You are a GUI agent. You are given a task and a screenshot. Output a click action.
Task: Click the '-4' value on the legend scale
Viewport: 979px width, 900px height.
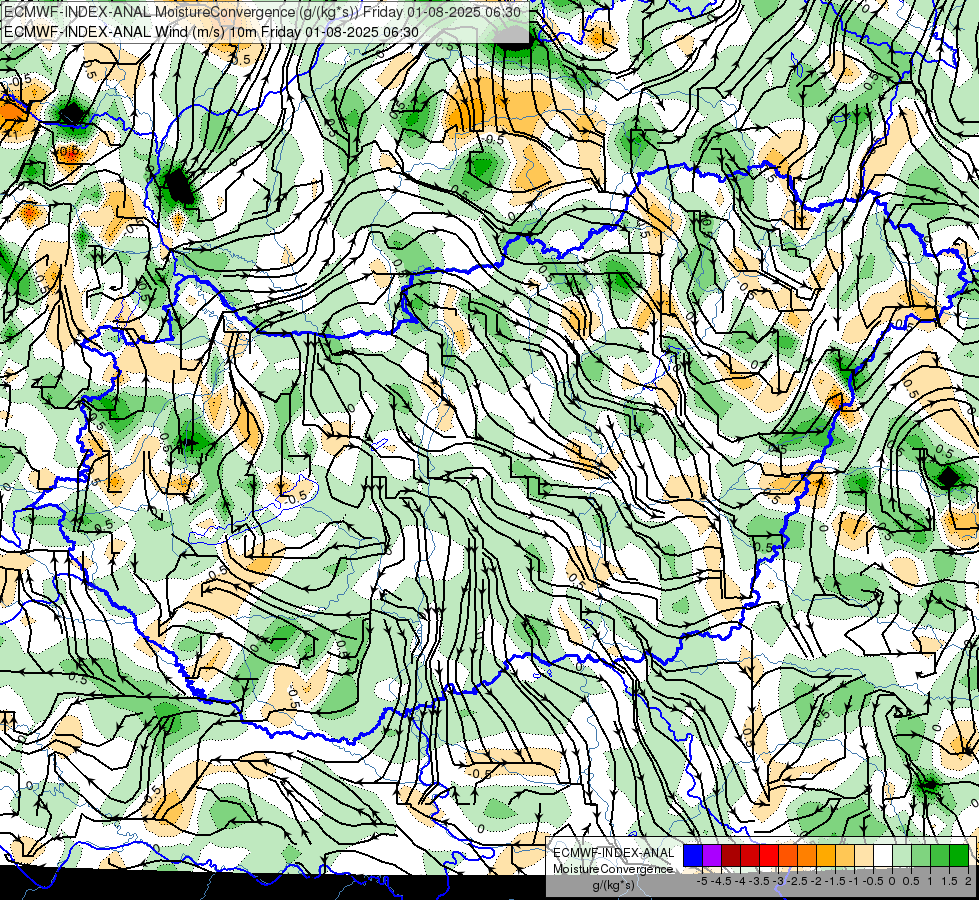(x=740, y=881)
